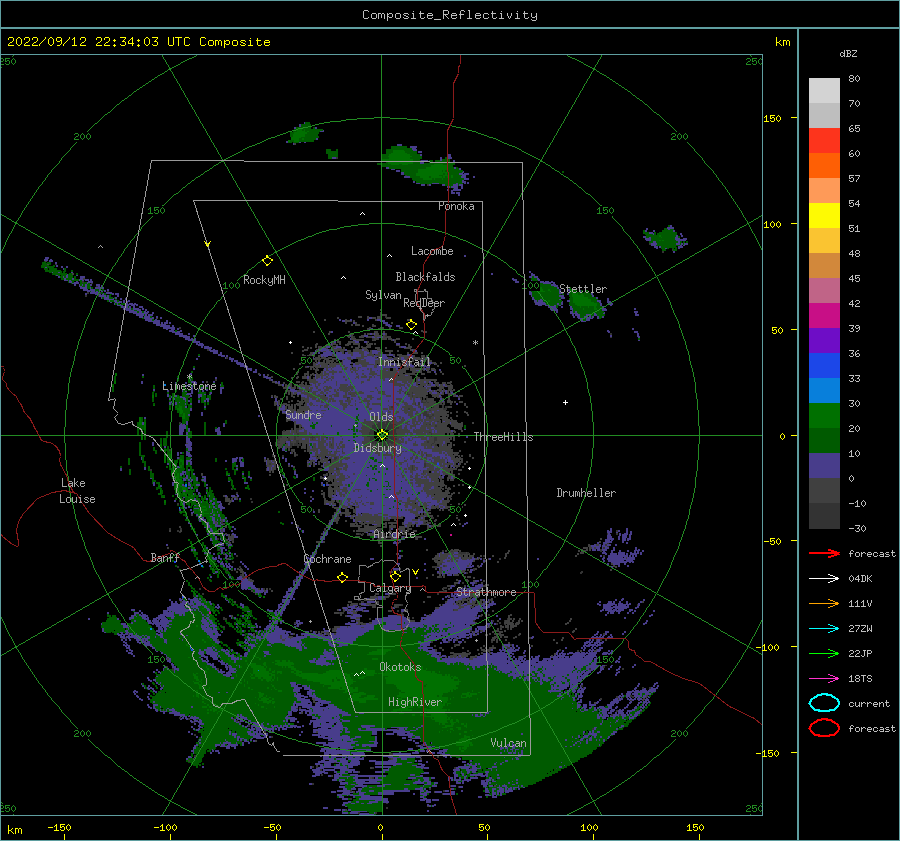Click the yellow radar-site marker near Olds
This screenshot has height=841, width=900.
click(x=382, y=435)
